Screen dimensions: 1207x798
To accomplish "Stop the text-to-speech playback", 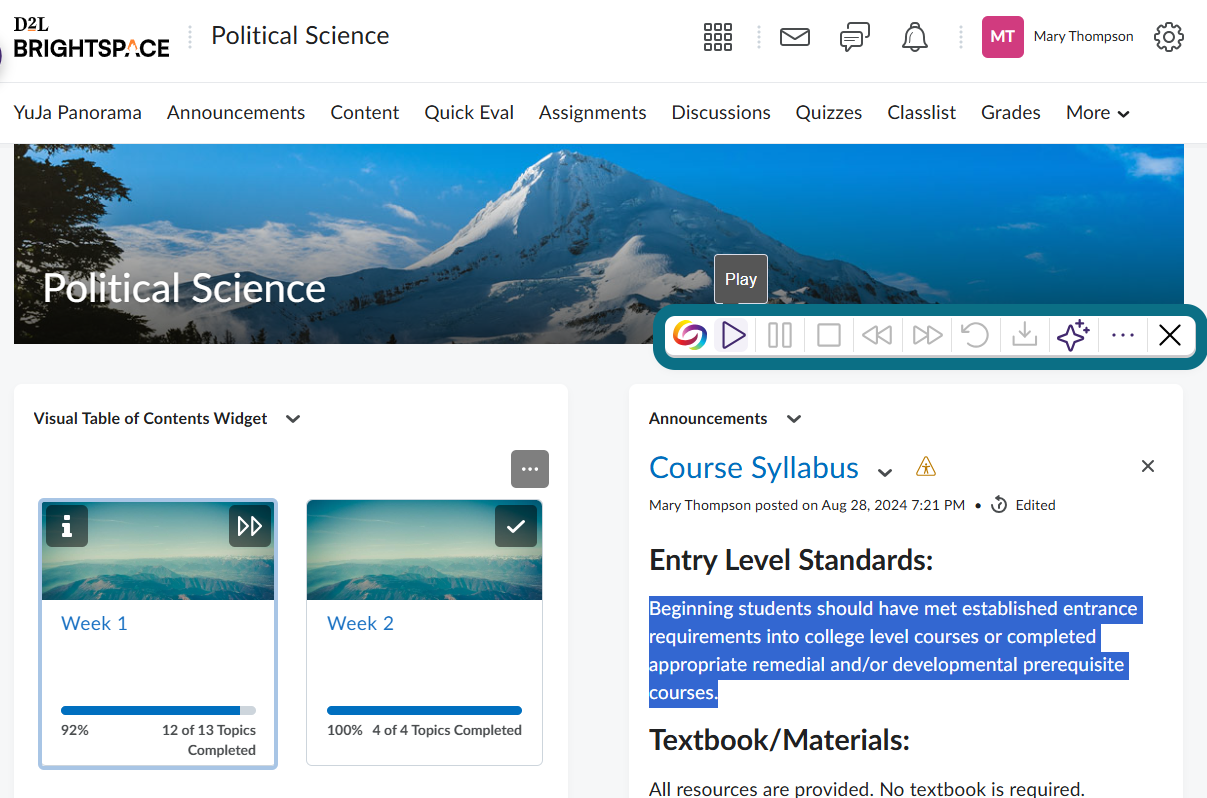I will pyautogui.click(x=829, y=335).
